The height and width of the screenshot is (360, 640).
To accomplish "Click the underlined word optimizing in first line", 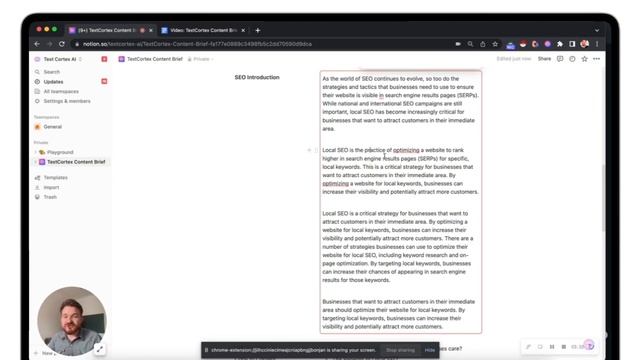I will click(406, 150).
